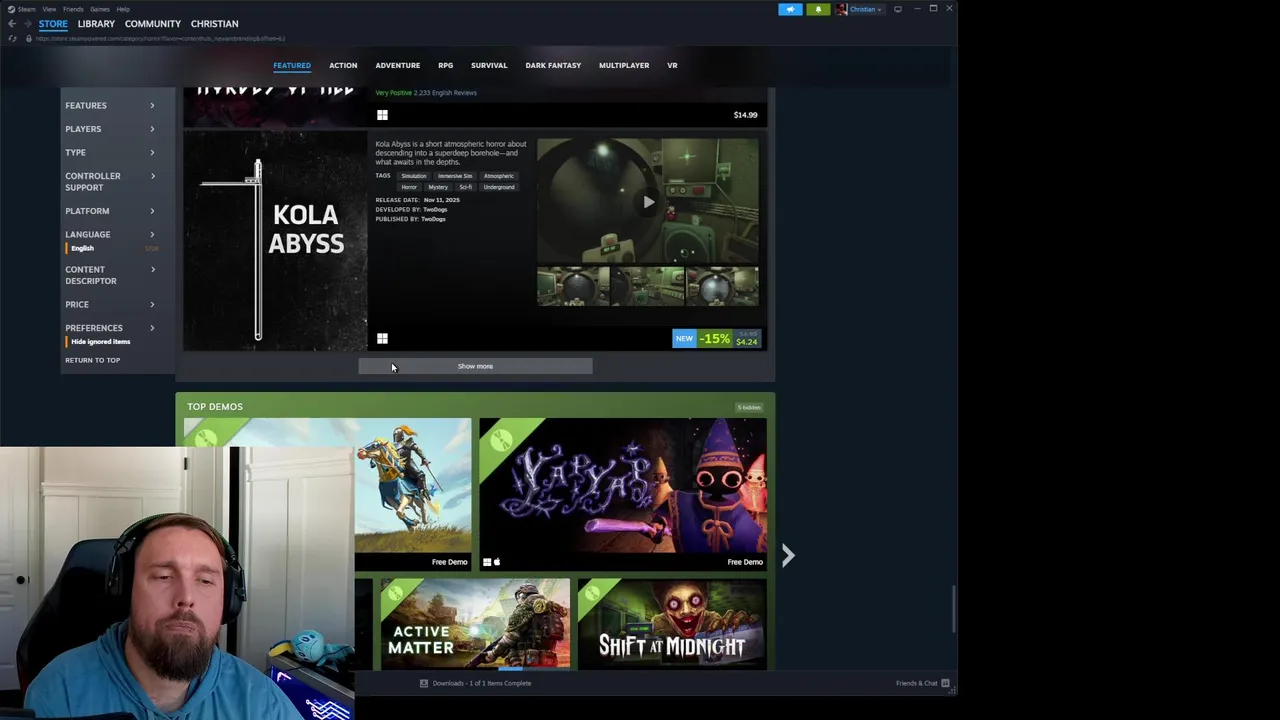
Task: Select the RPG category tab
Action: pos(446,65)
